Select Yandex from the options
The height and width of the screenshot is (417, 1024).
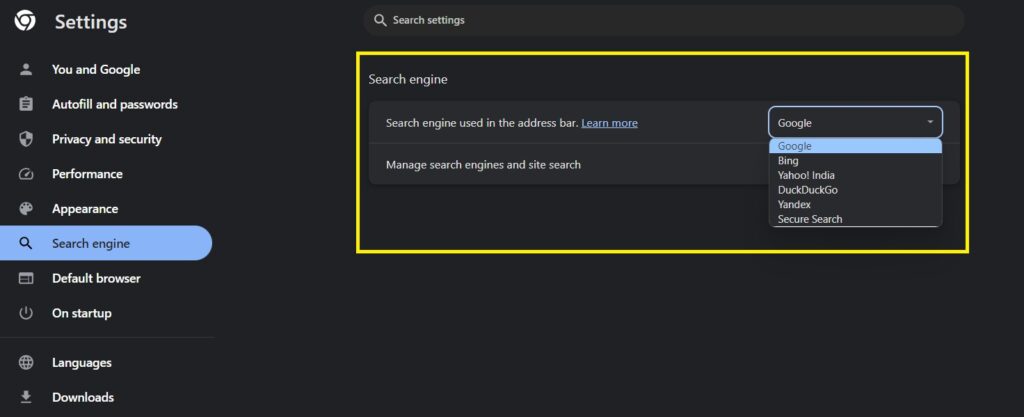coord(856,204)
